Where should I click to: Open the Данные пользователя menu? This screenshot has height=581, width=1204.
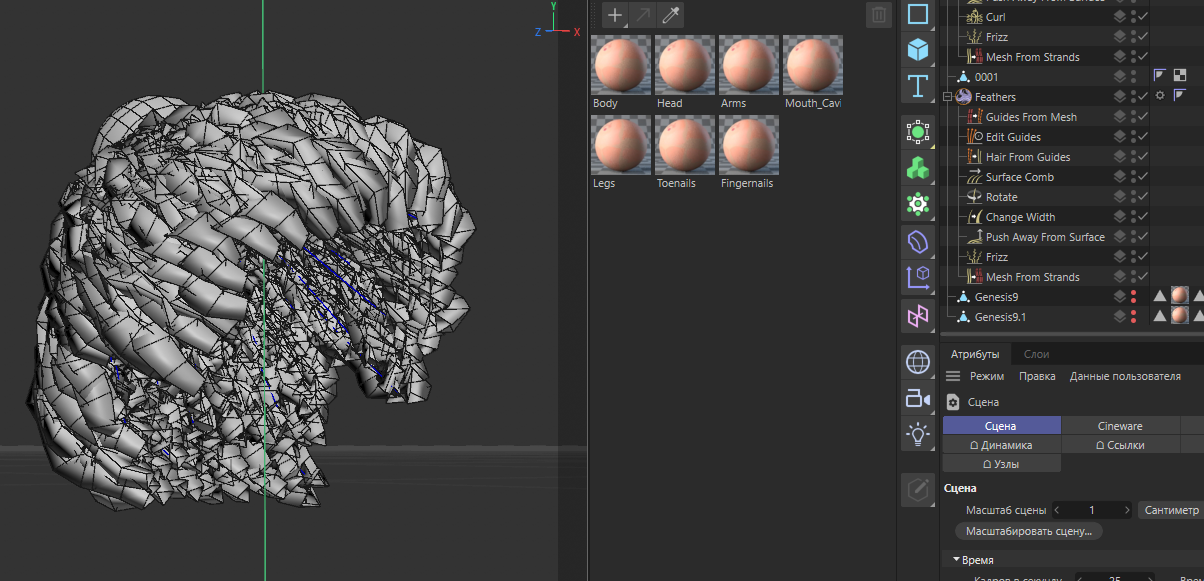tap(1125, 376)
